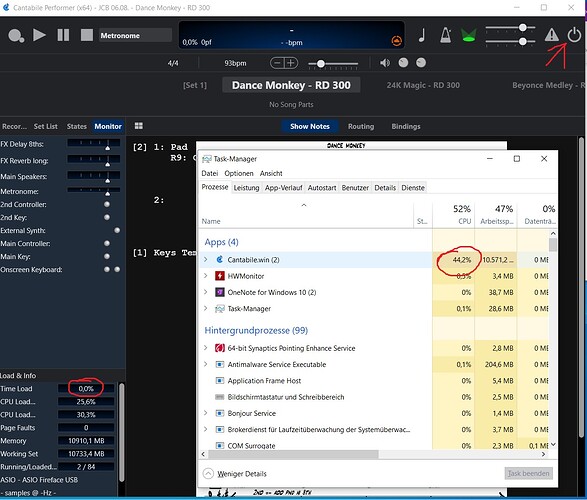Click the 2nd Controller activity indicator
This screenshot has height=500, width=587.
click(x=107, y=204)
